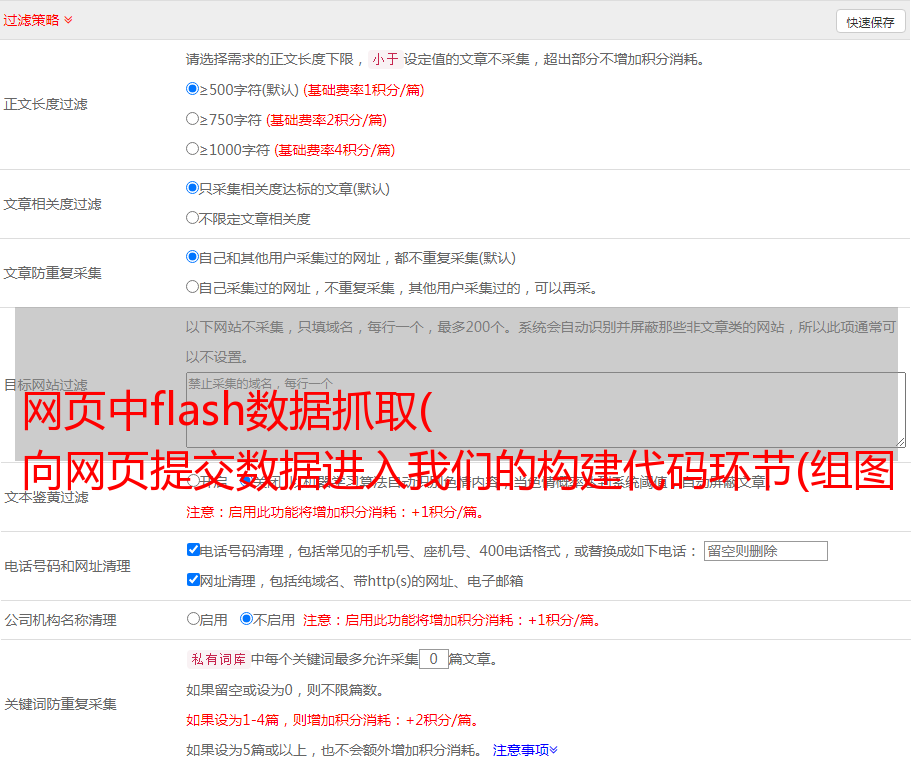Click the 基础费率4积分/篇 red note
The height and width of the screenshot is (768, 912).
[334, 150]
